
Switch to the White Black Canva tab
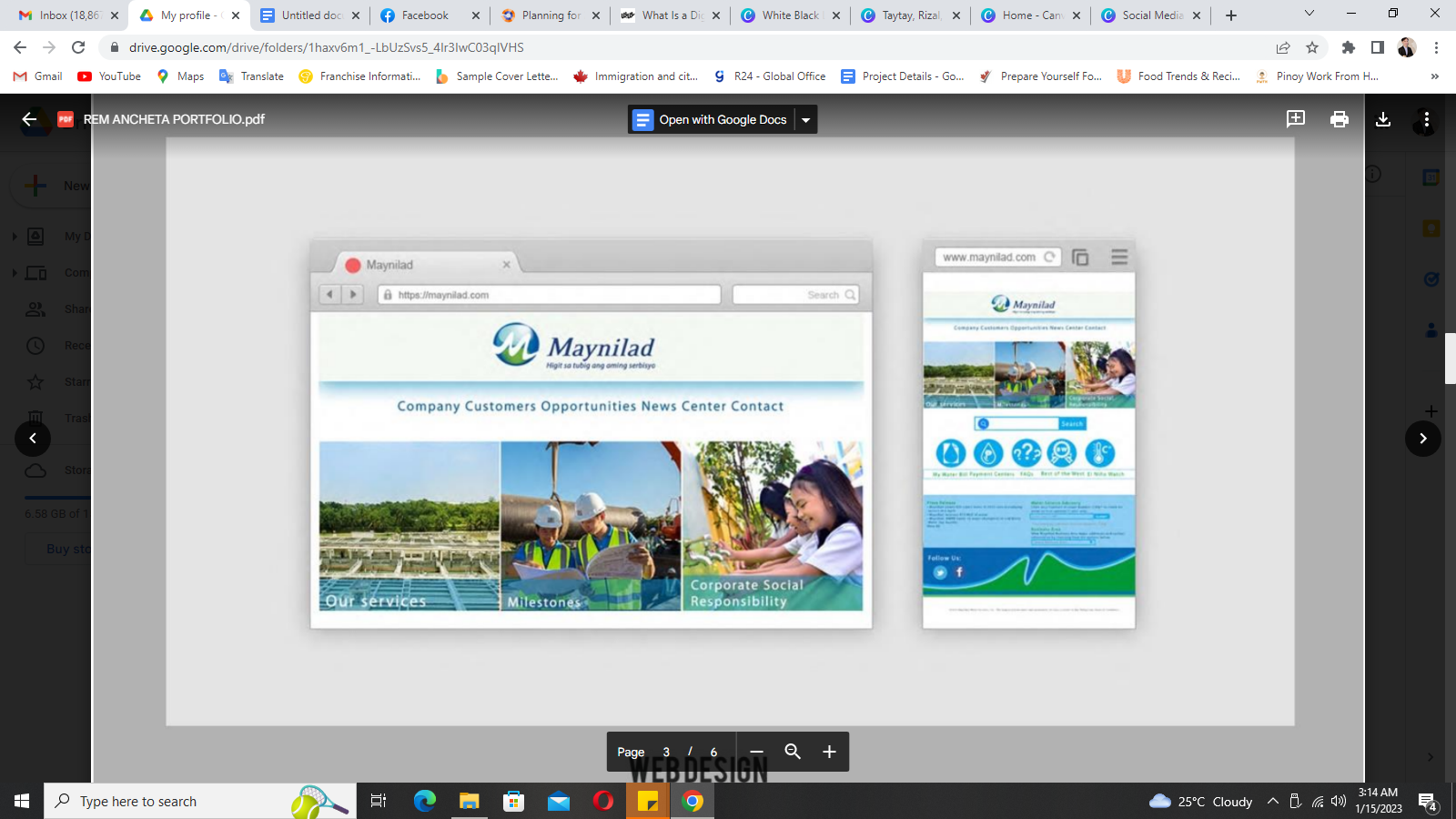click(x=790, y=15)
